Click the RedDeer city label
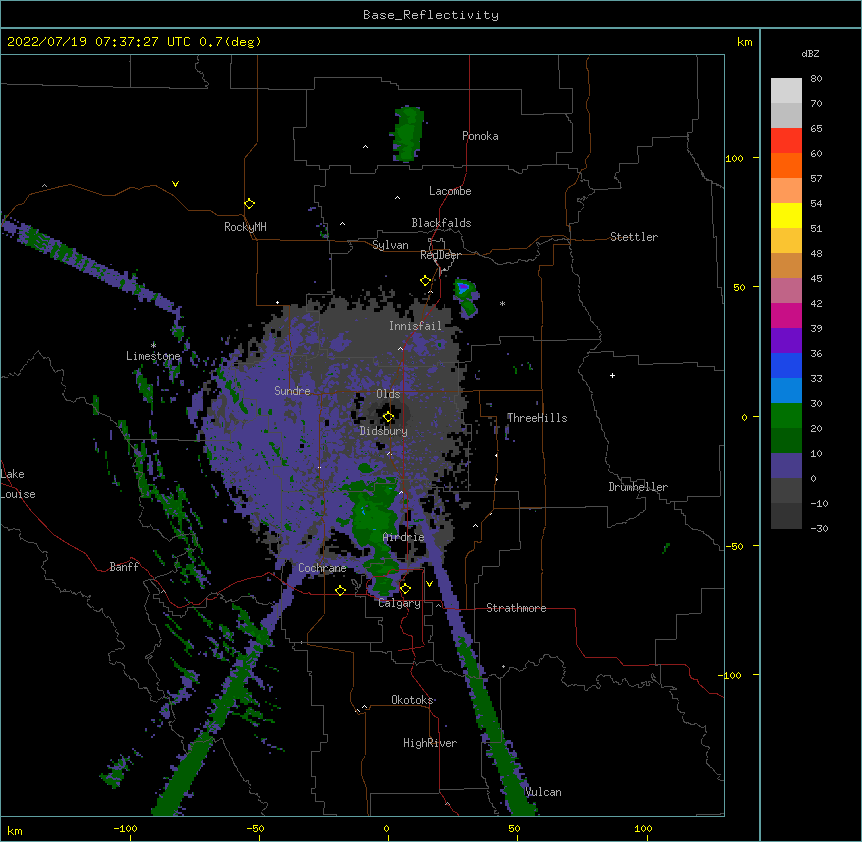 (x=440, y=255)
